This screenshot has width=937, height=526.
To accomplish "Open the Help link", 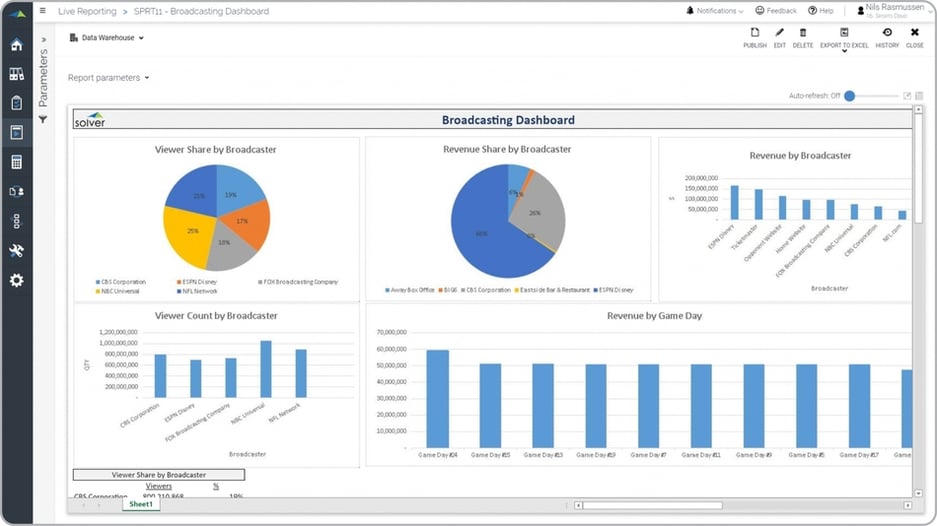I will [820, 11].
